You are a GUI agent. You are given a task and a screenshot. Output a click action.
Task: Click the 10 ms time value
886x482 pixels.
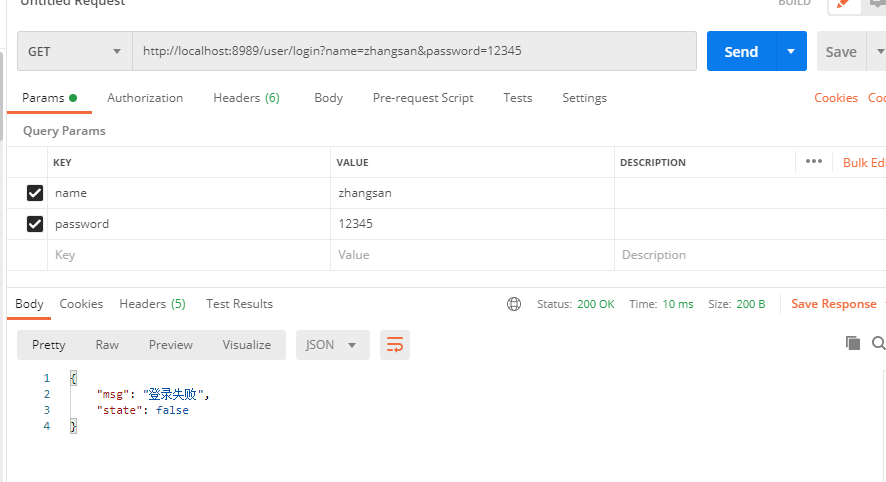pyautogui.click(x=677, y=304)
